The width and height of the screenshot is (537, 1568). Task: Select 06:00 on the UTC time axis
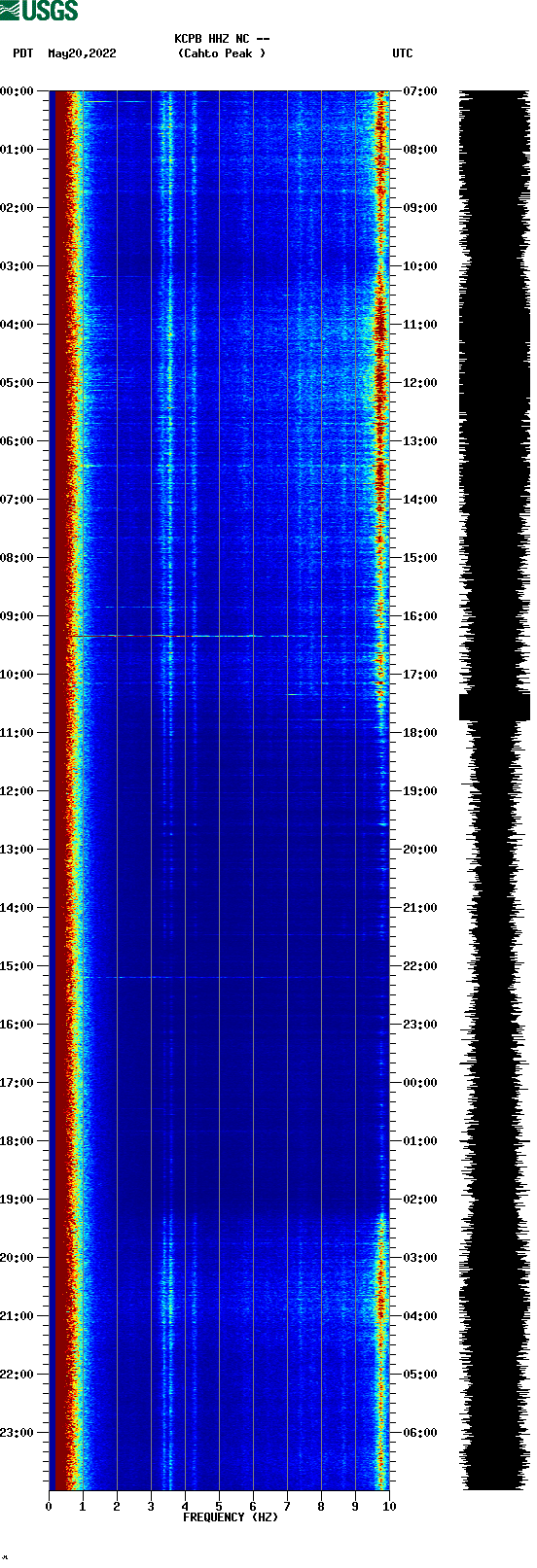[x=420, y=1433]
